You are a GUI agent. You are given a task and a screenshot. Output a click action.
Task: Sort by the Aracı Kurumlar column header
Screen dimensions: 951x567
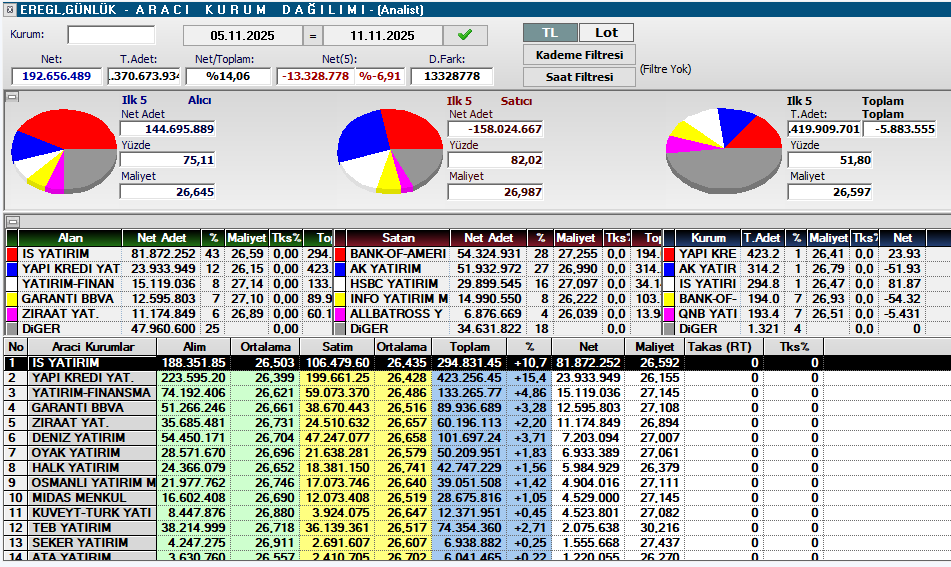(92, 346)
